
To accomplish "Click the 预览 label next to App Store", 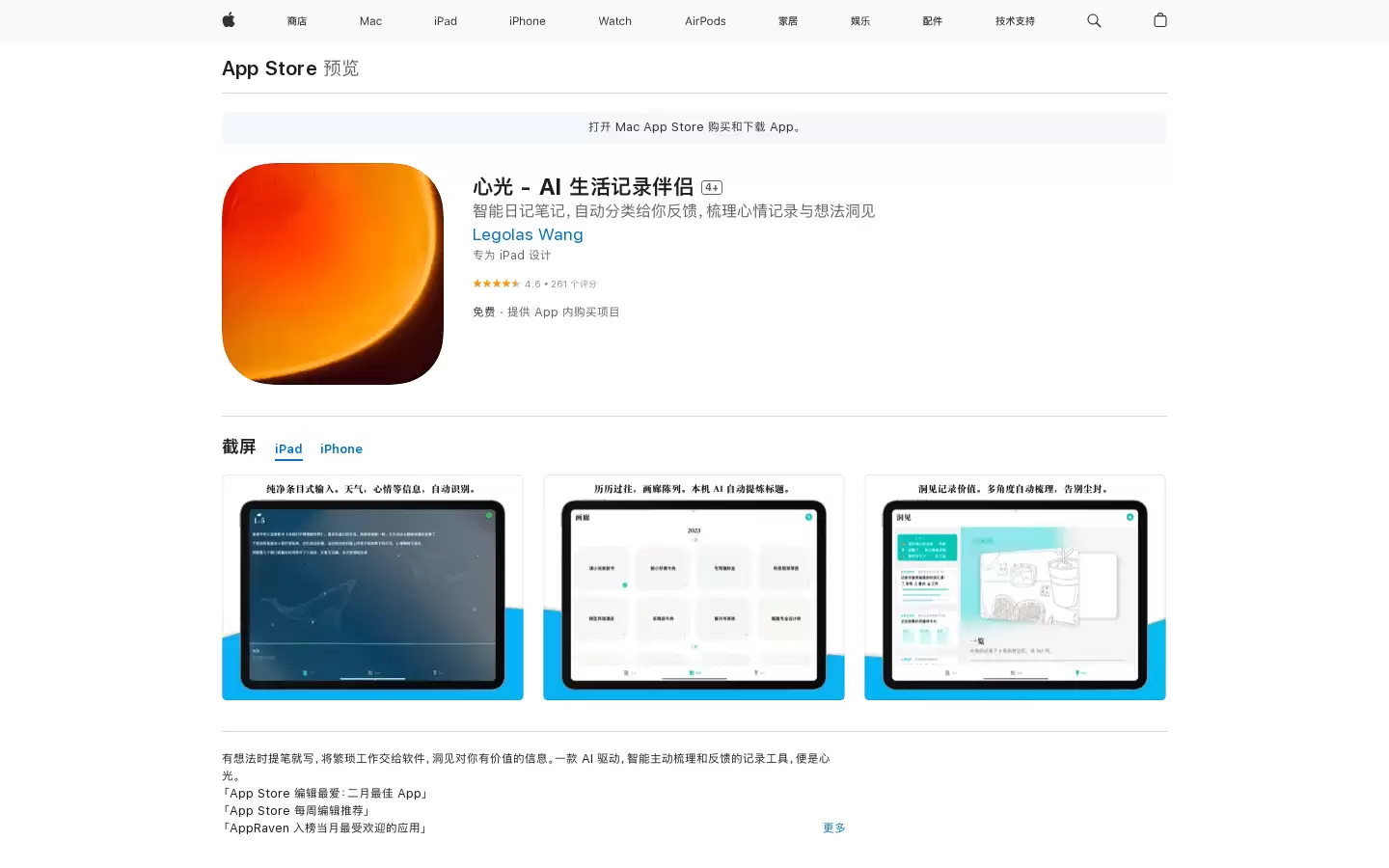I will [341, 68].
